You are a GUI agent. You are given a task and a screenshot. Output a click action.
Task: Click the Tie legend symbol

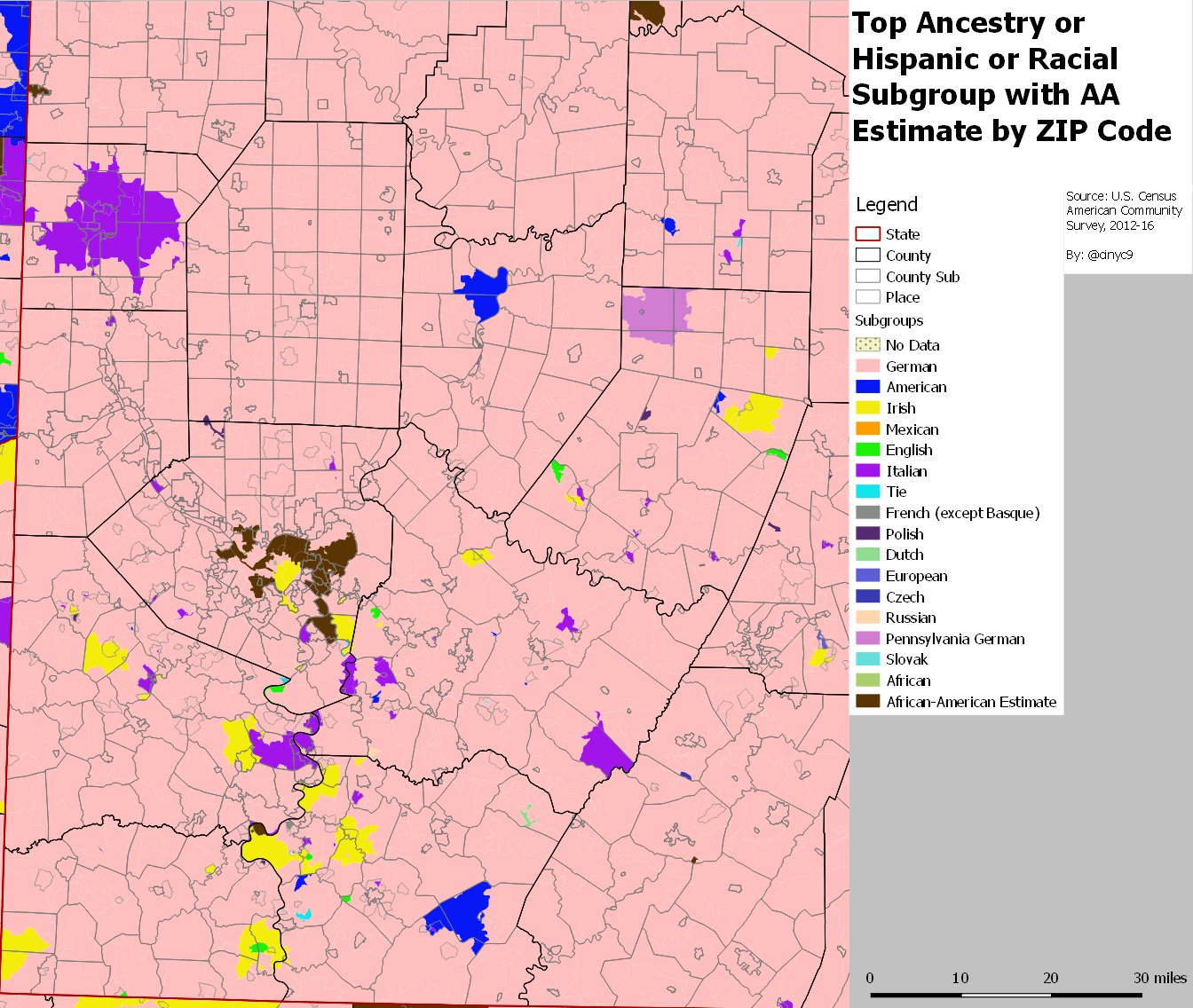[x=866, y=492]
